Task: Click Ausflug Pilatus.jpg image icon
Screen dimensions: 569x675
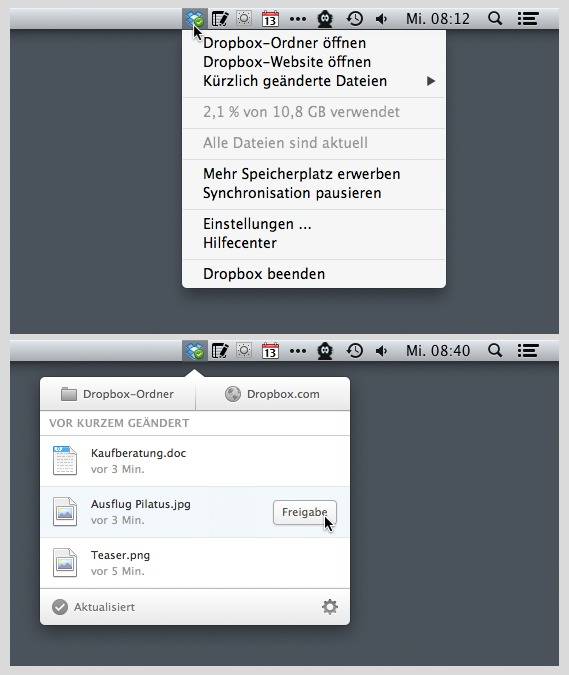Action: tap(65, 511)
